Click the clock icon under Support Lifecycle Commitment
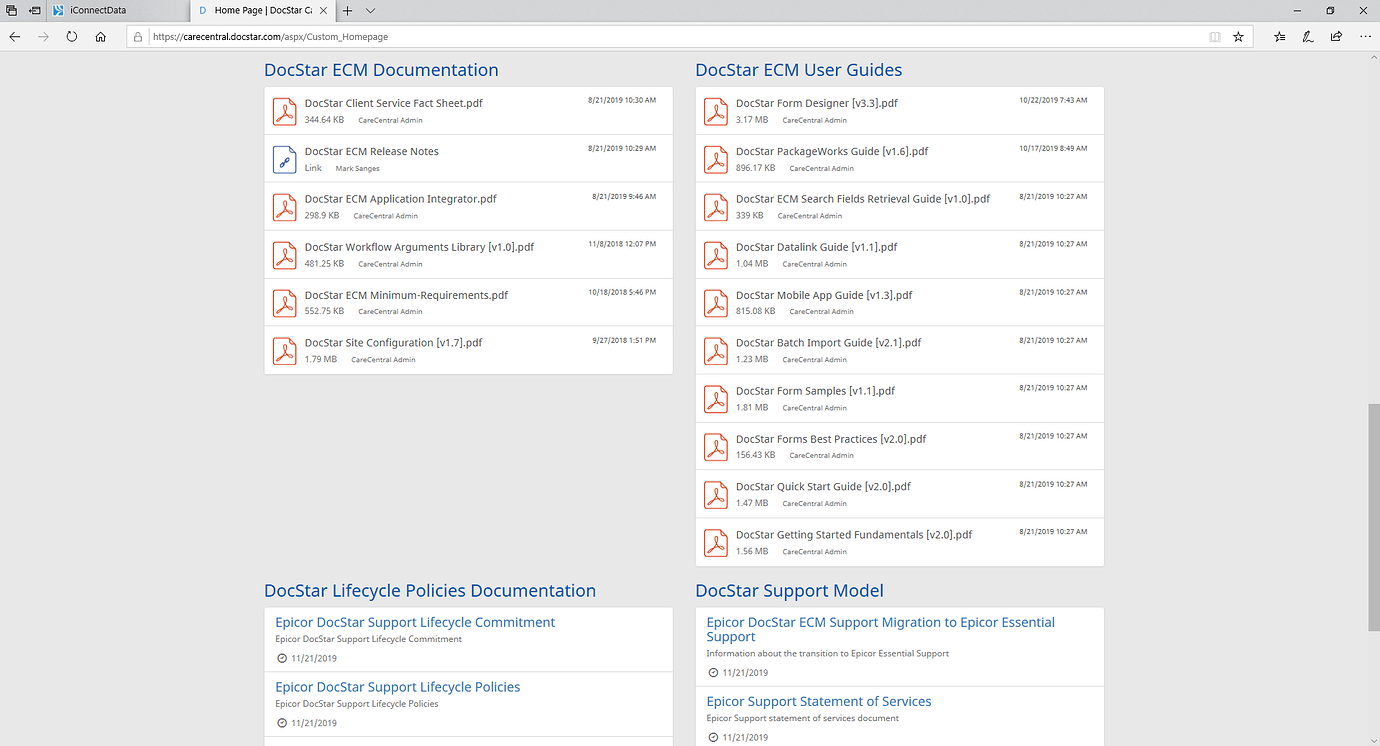This screenshot has height=746, width=1380. tap(282, 658)
